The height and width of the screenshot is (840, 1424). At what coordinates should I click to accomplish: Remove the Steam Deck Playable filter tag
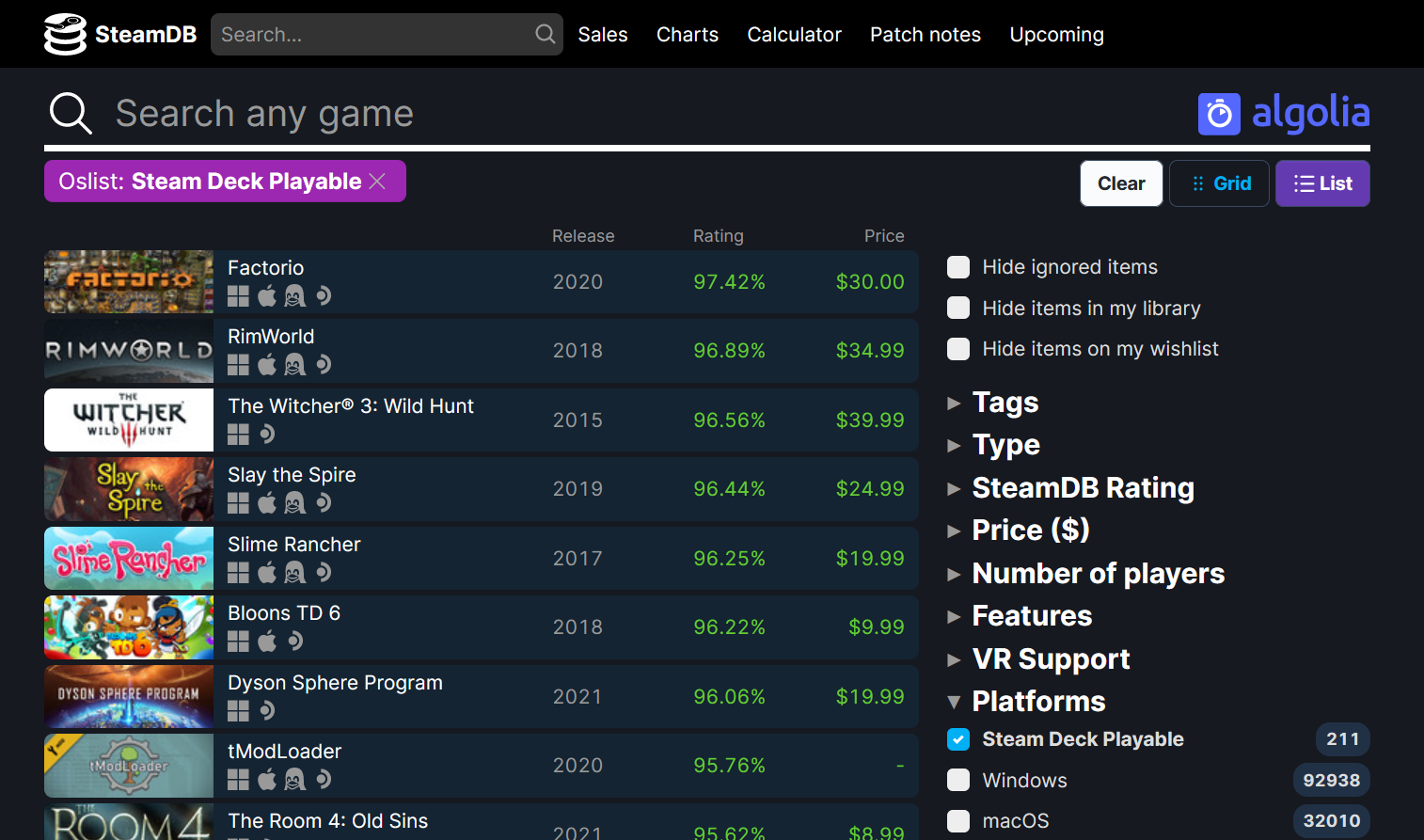[378, 182]
